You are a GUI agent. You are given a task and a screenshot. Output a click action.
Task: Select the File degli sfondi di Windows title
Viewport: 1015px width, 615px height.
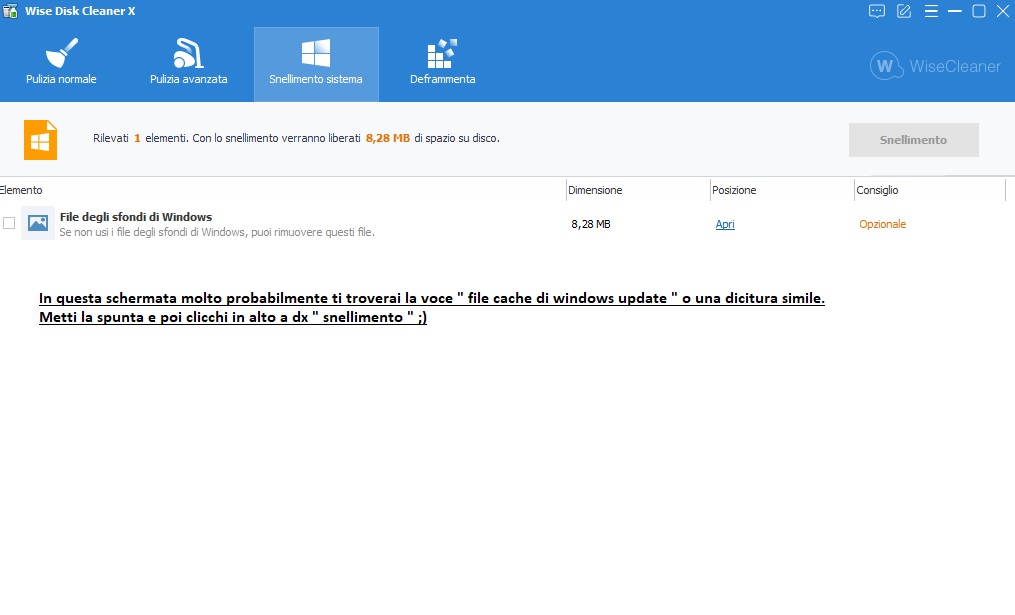(136, 217)
